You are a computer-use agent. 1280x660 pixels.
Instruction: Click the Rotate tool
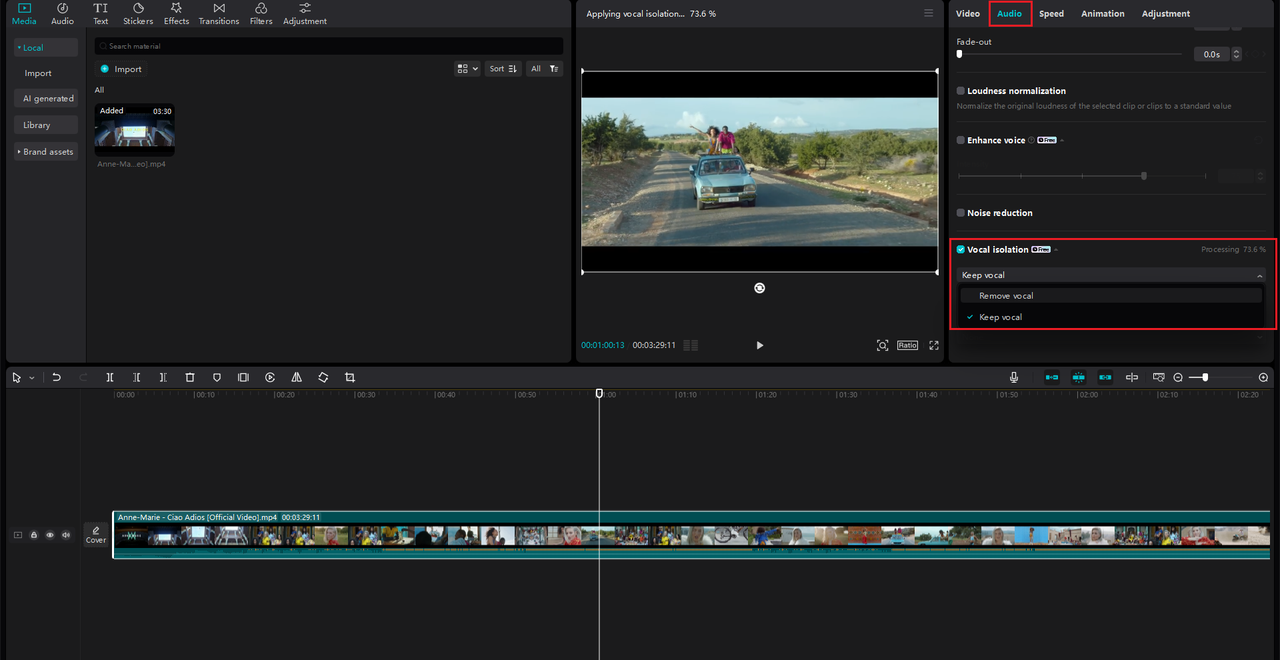323,377
